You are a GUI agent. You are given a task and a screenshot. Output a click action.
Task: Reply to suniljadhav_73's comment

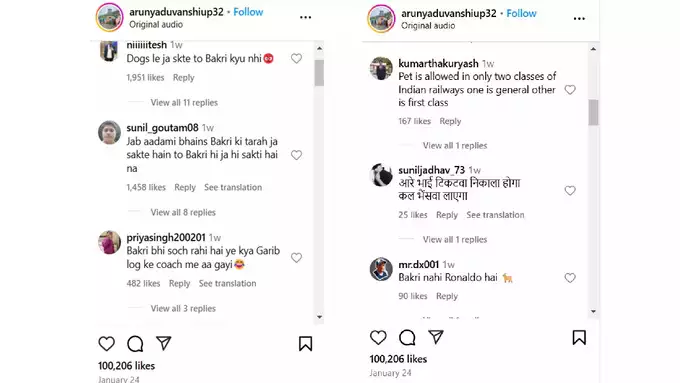point(447,215)
